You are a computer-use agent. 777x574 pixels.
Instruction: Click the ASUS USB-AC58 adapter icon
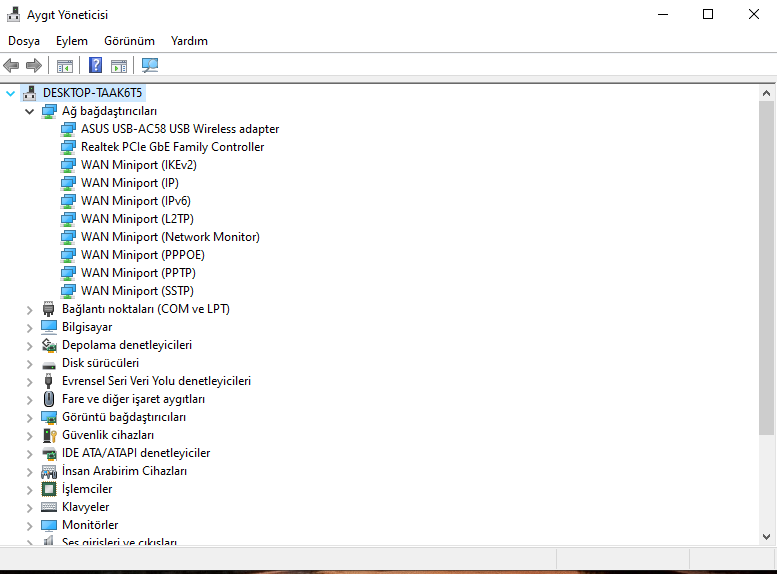click(x=68, y=129)
